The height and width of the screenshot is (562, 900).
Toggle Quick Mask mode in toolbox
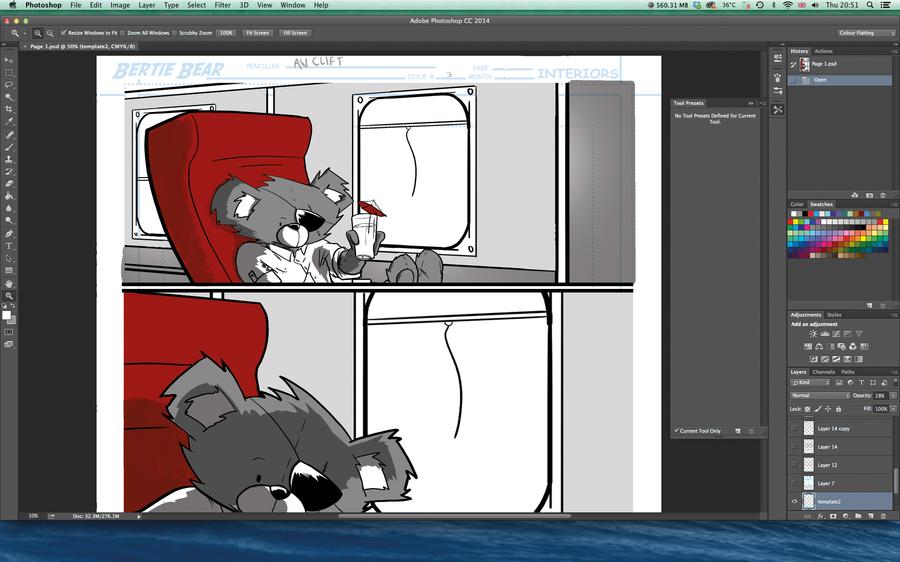[x=9, y=332]
